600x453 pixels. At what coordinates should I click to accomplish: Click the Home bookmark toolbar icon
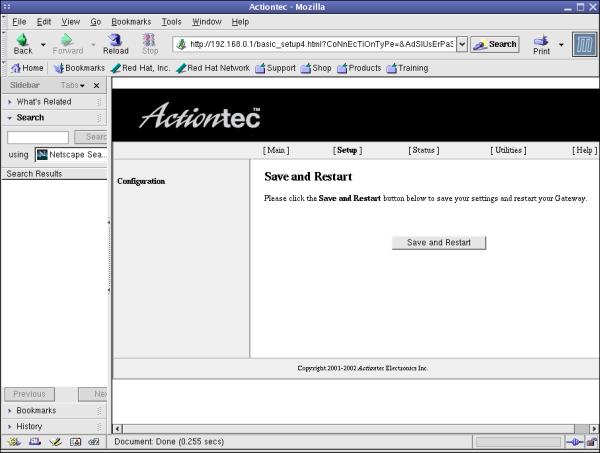[x=15, y=68]
